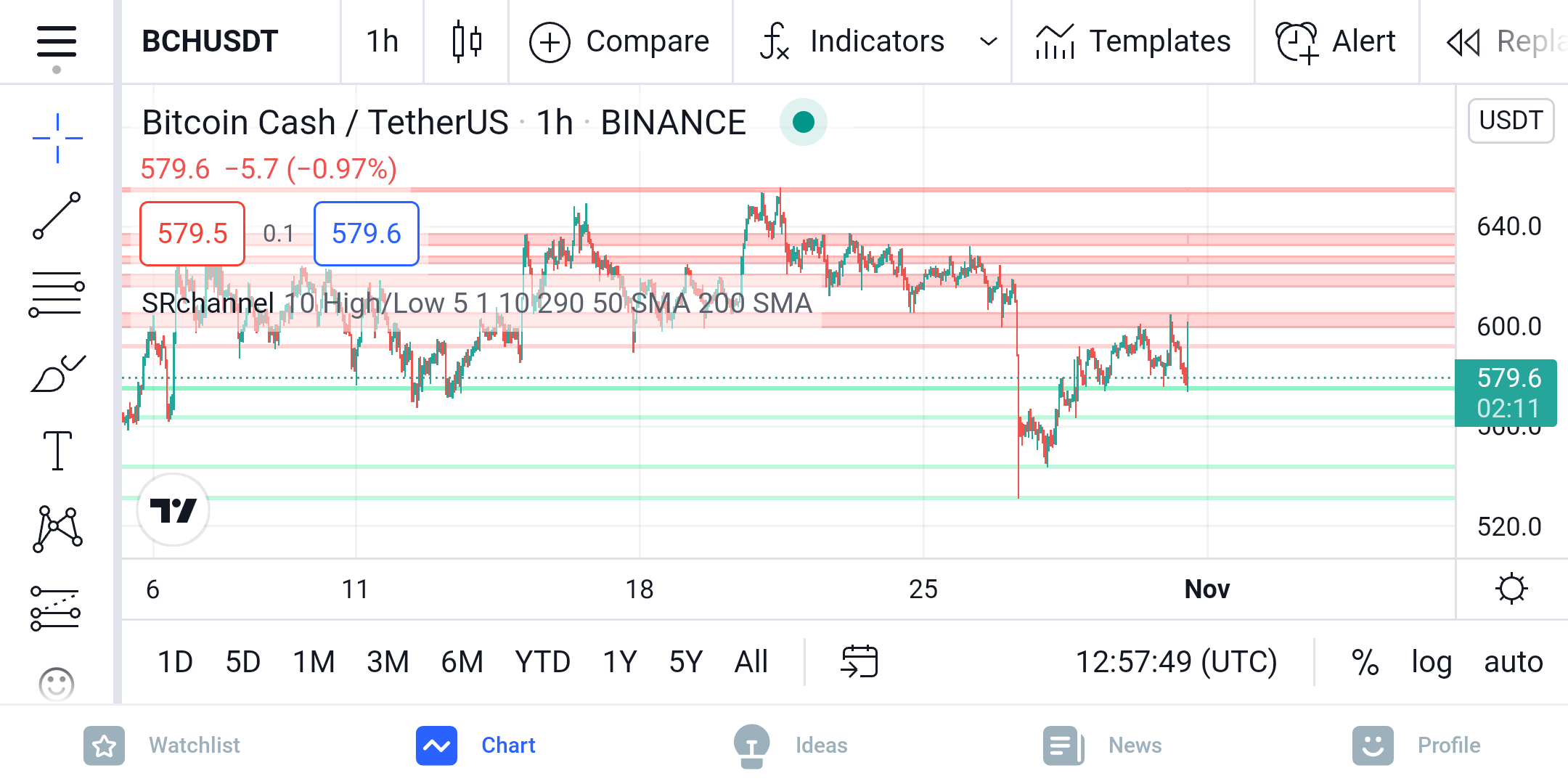Viewport: 1568px width, 784px height.
Task: Open the Fibonacci retracement tools
Action: point(57,294)
